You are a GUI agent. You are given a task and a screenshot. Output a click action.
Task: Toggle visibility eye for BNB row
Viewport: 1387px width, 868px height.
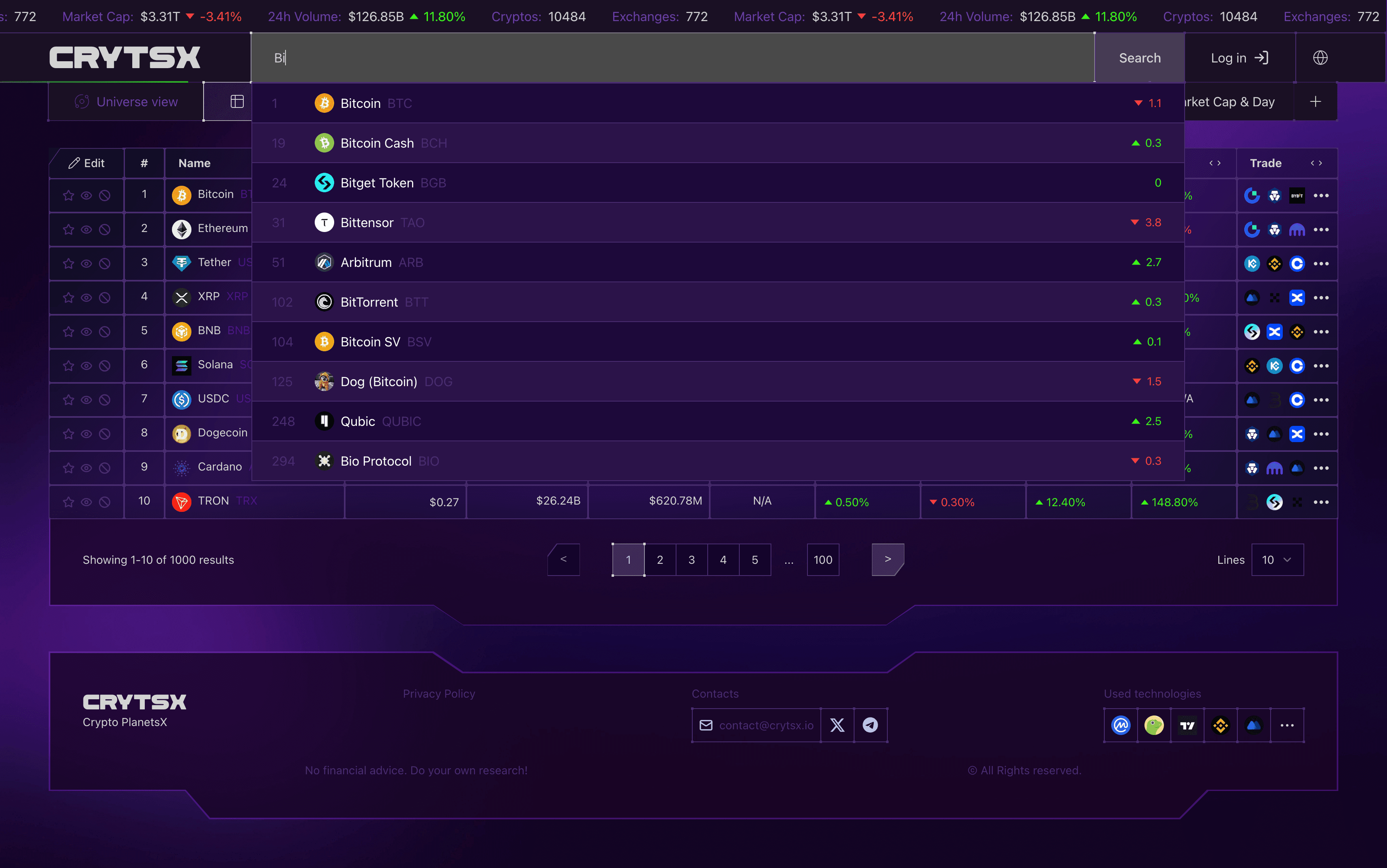(86, 332)
